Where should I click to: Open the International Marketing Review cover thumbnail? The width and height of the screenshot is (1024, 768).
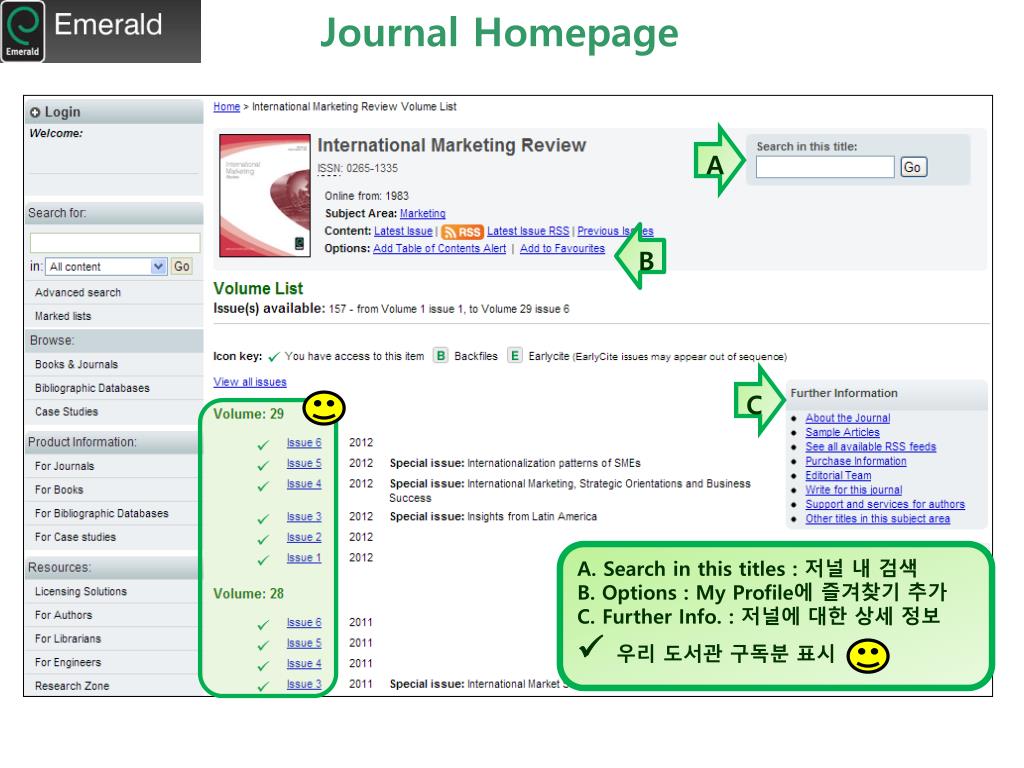coord(264,195)
